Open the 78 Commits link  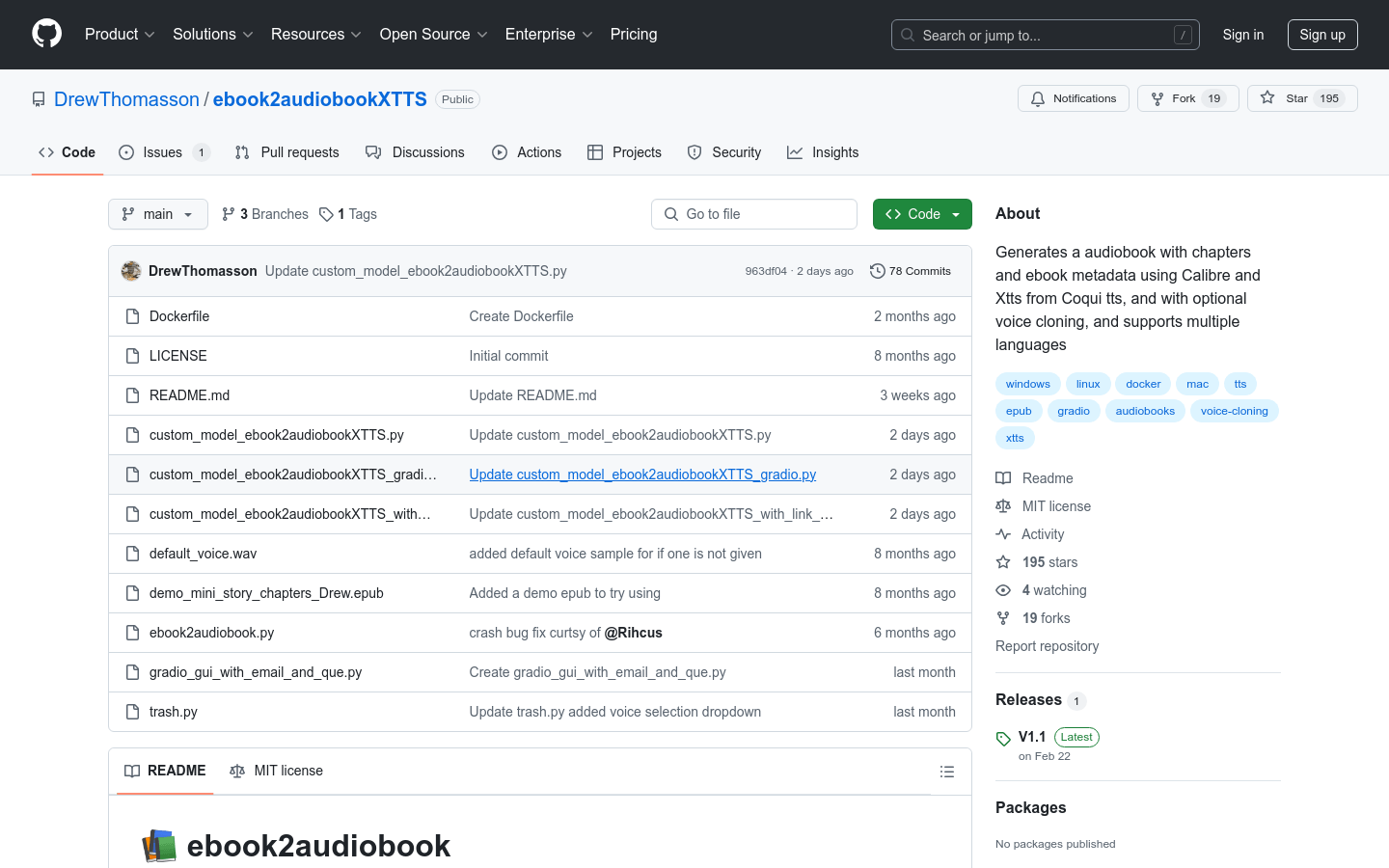[911, 271]
